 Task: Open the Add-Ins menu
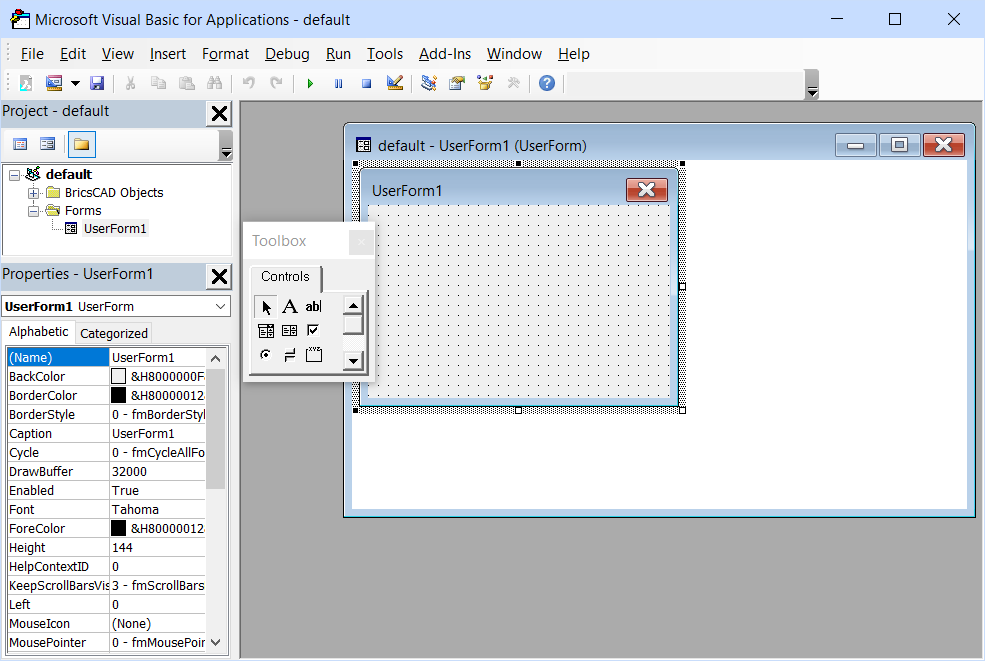point(445,54)
